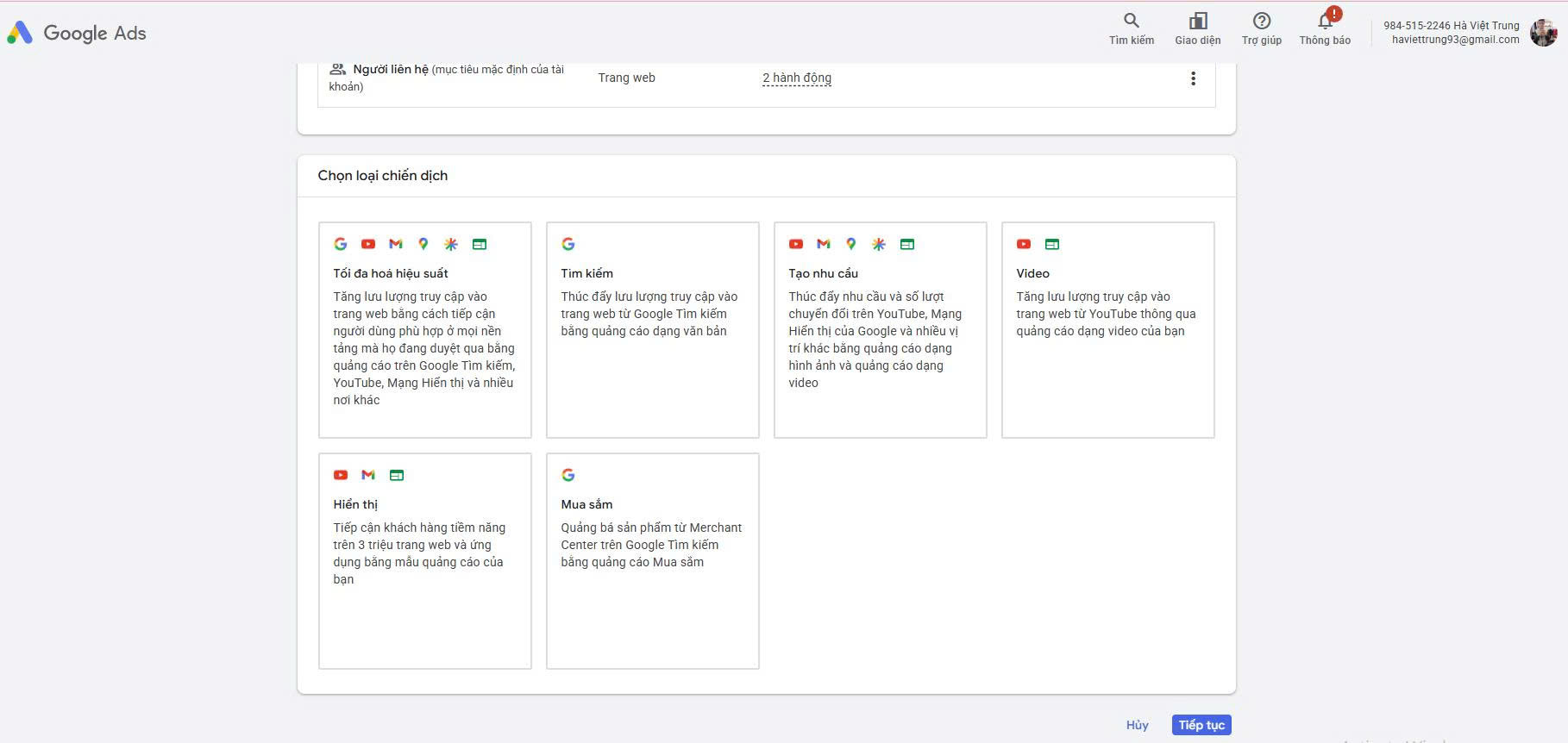Open the Tìm kiếm search tool
Screen dimensions: 1568x743
click(x=1131, y=28)
